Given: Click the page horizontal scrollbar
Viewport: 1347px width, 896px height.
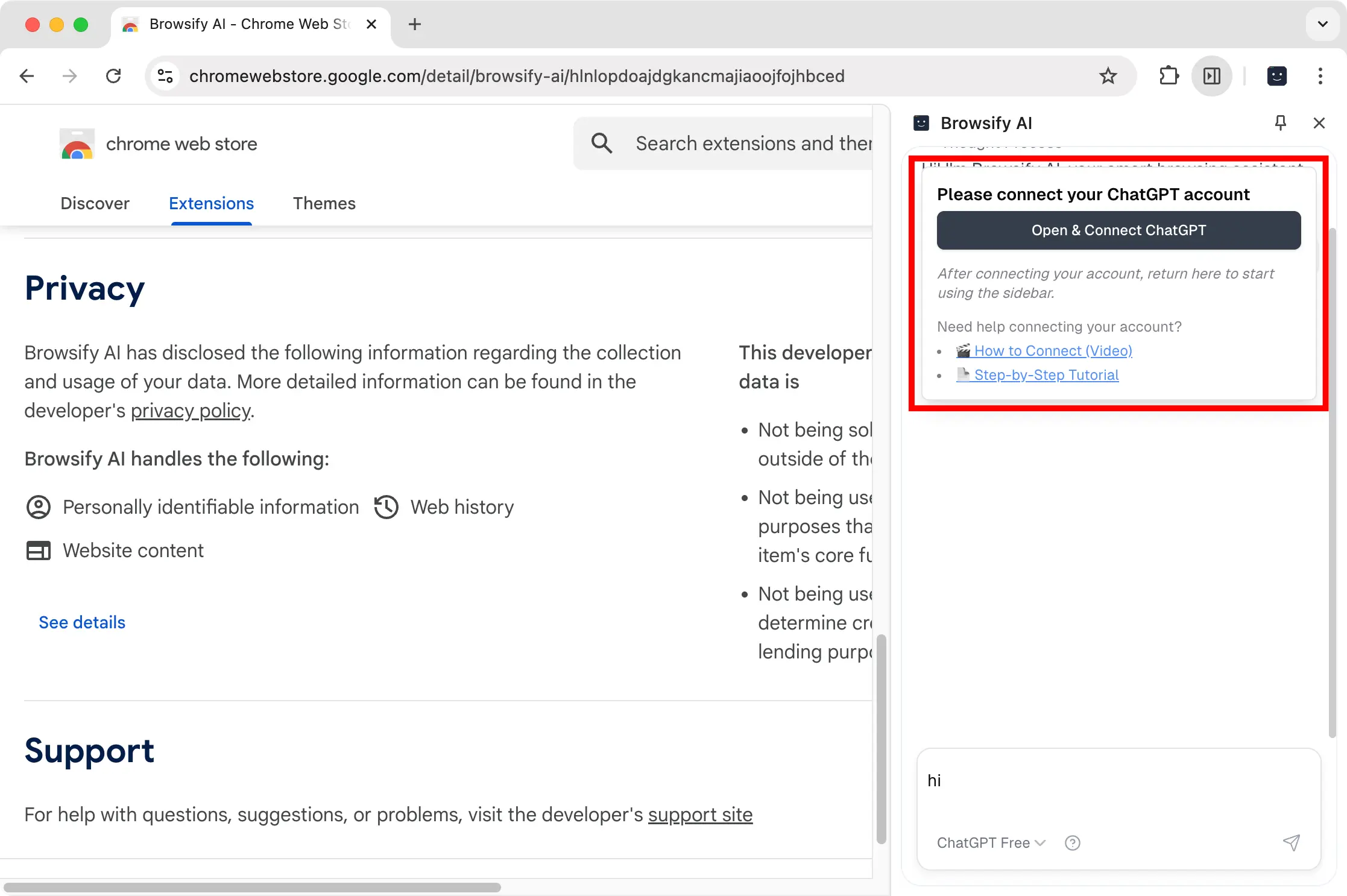Looking at the screenshot, I should (x=252, y=888).
